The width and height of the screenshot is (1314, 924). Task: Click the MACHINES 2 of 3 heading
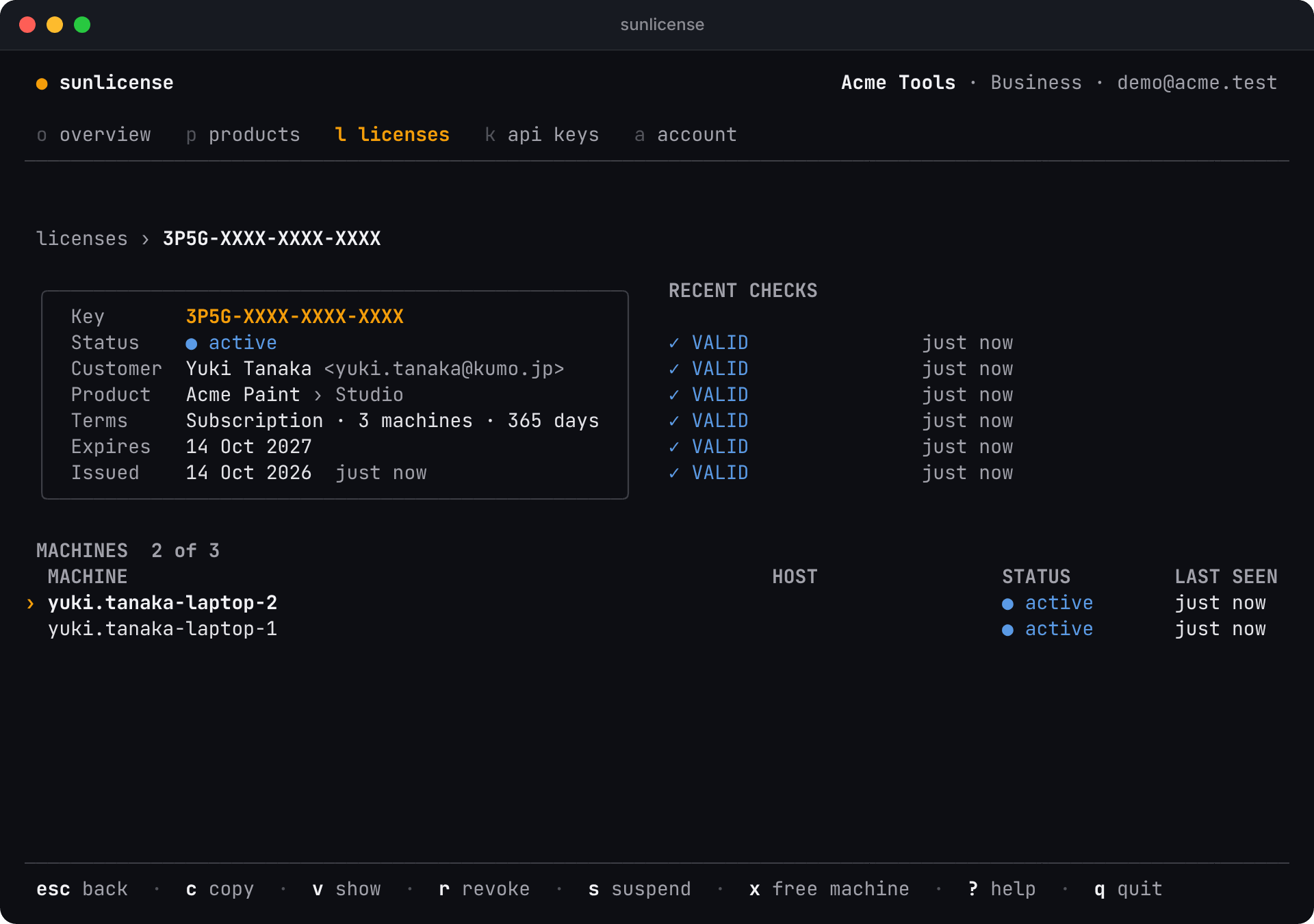[128, 551]
